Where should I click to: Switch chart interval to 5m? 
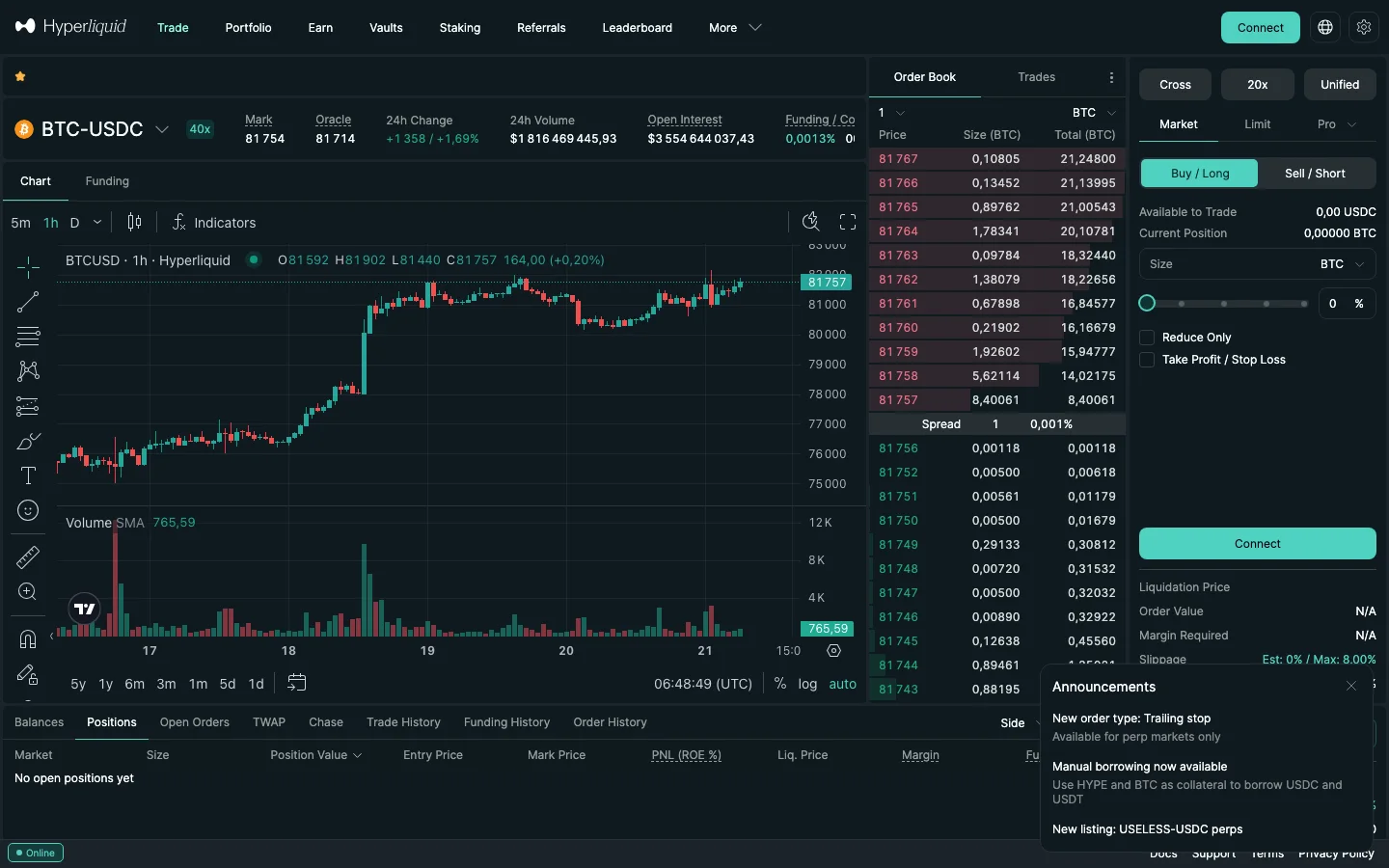pyautogui.click(x=20, y=223)
